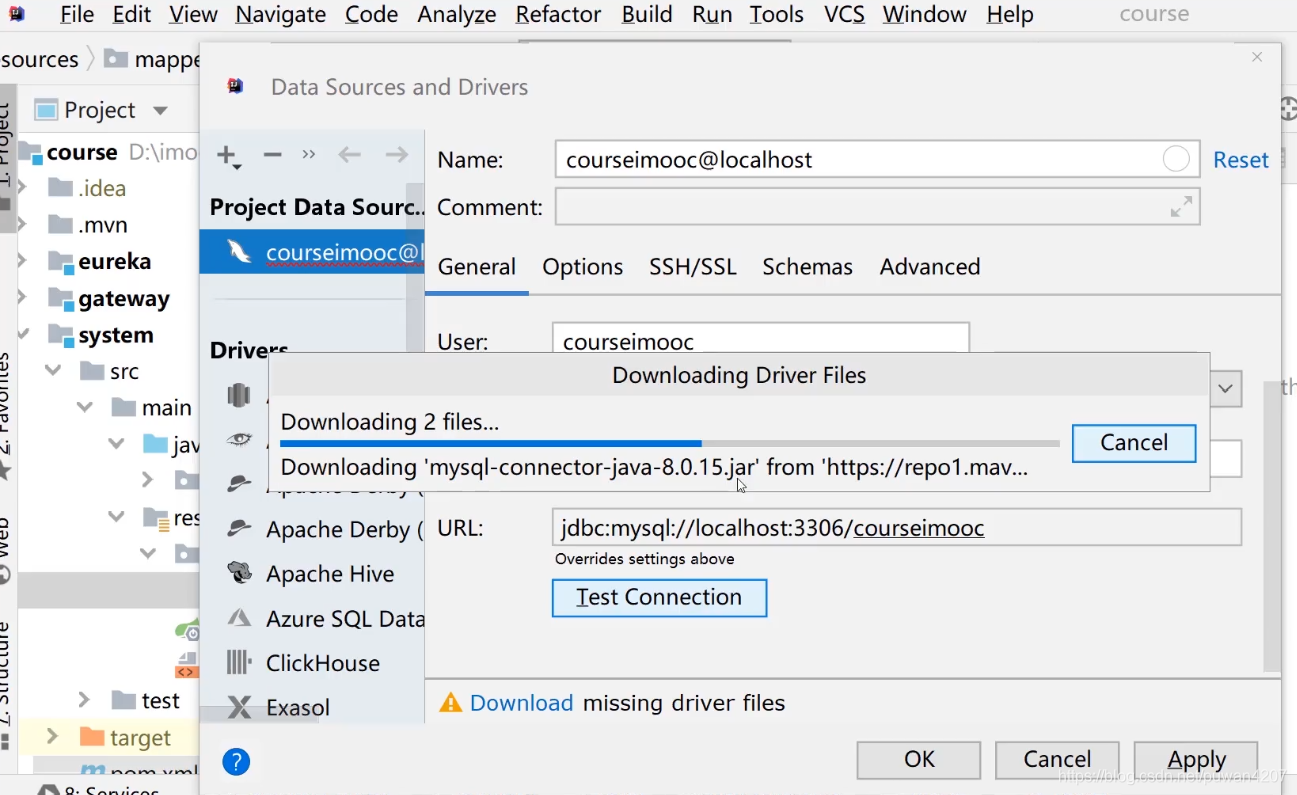Screen dimensions: 1297x795
Task: Click the Download missing driver files link
Action: 522,703
